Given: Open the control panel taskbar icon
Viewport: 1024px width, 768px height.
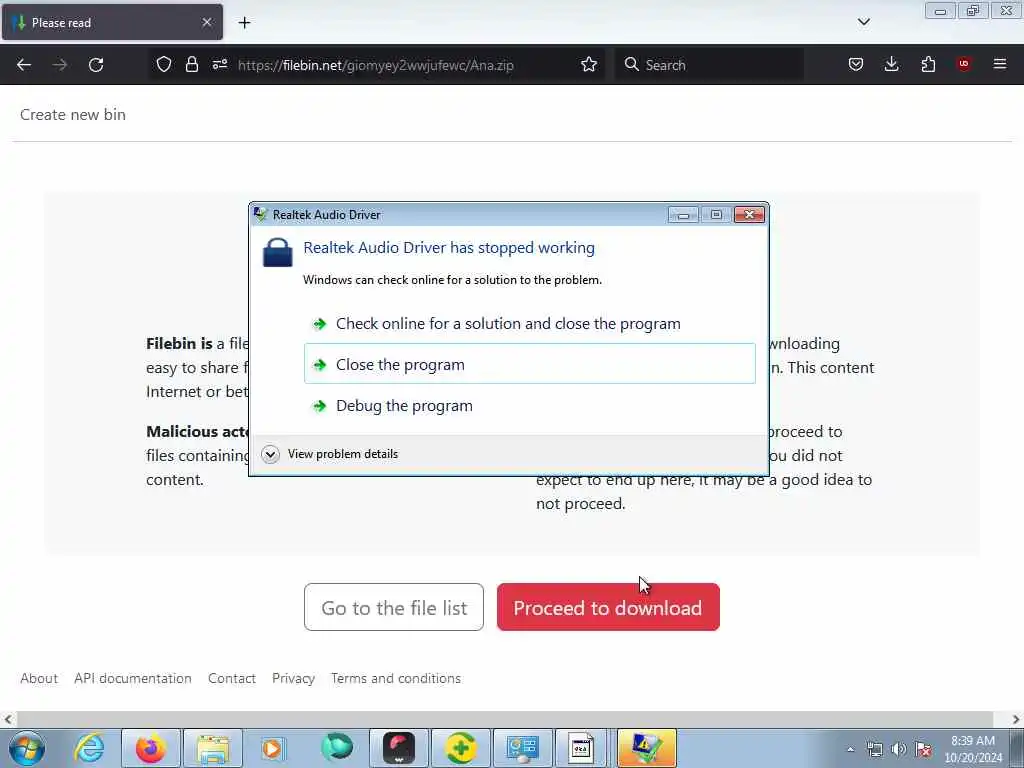Looking at the screenshot, I should coord(522,748).
